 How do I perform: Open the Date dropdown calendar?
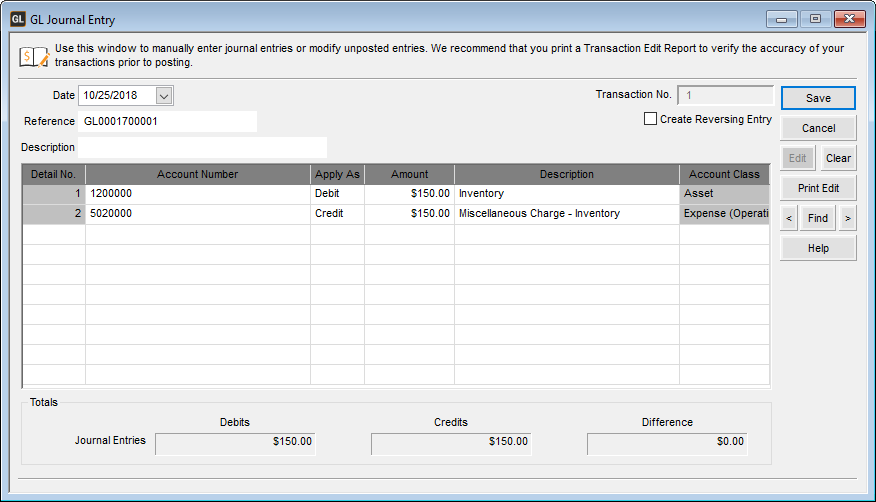point(164,96)
